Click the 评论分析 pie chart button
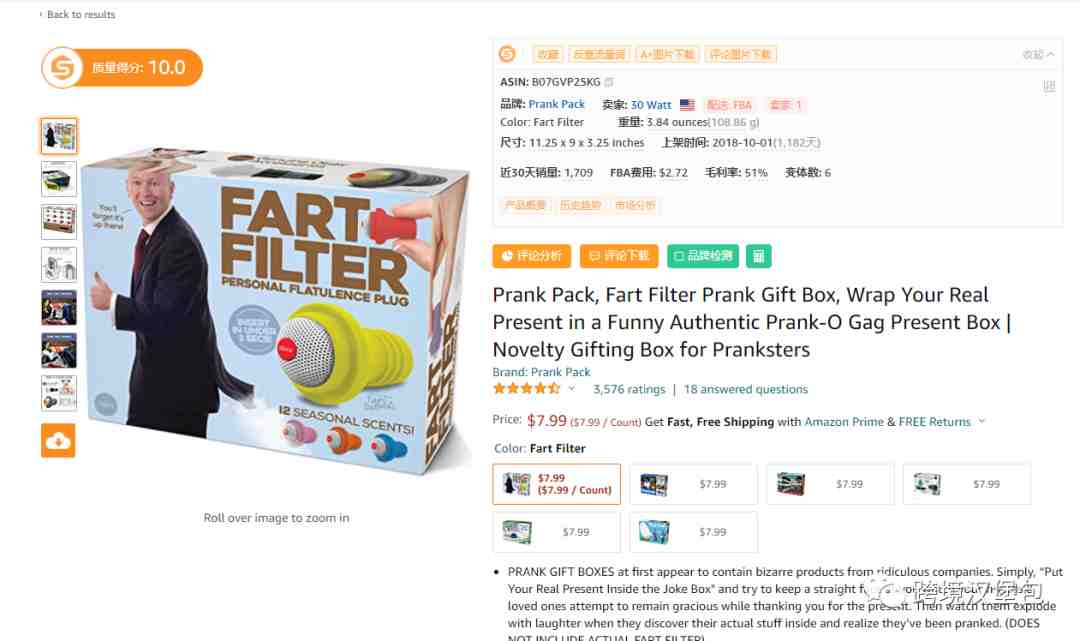 coord(532,256)
